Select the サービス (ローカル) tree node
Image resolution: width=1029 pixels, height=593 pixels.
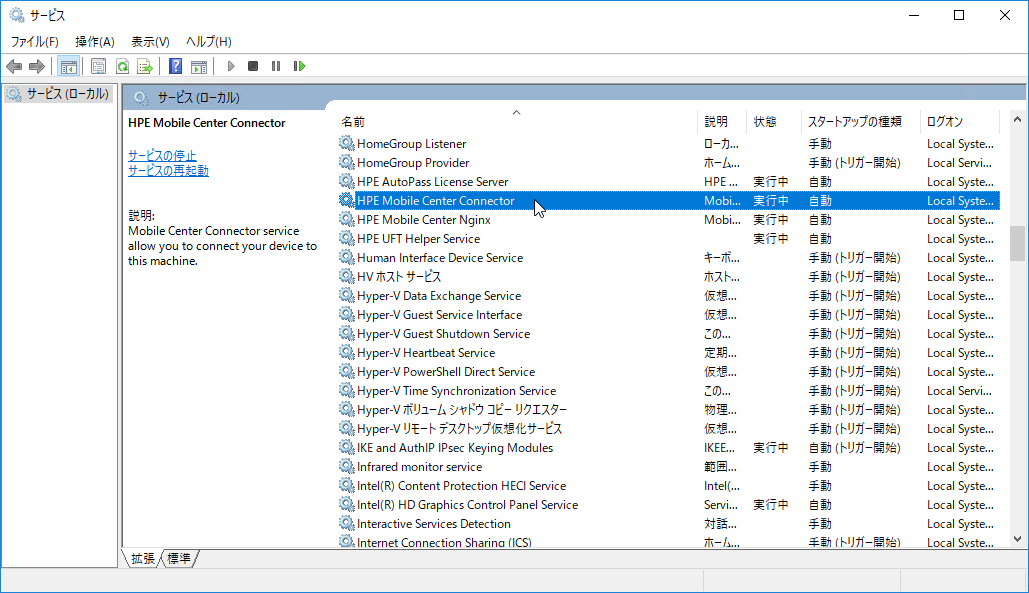click(59, 94)
